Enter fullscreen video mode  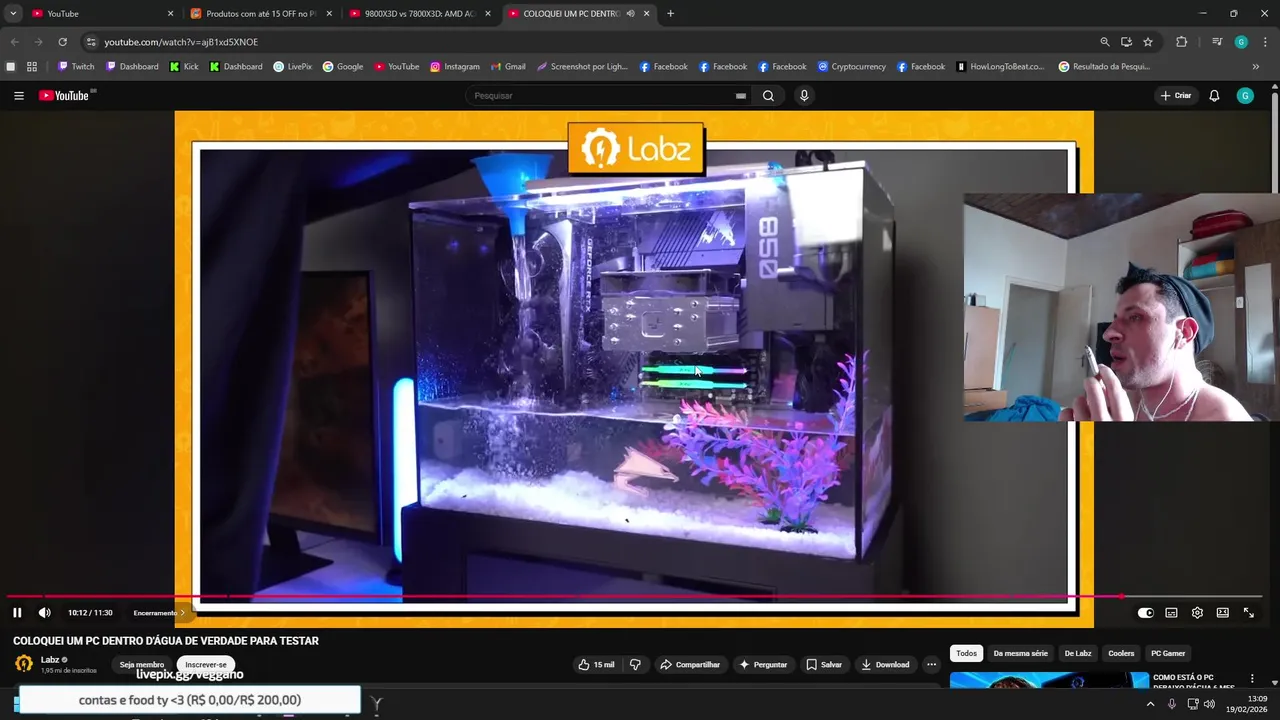1248,613
